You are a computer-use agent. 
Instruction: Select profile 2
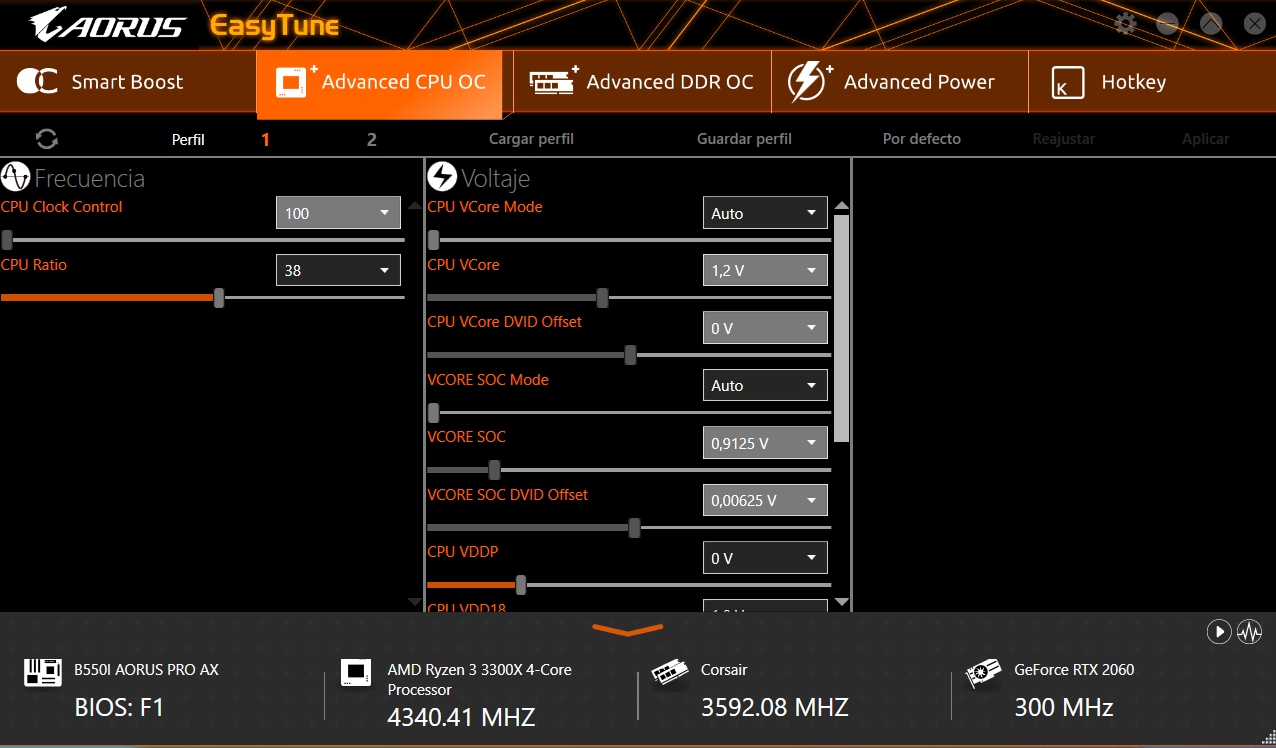pos(372,140)
